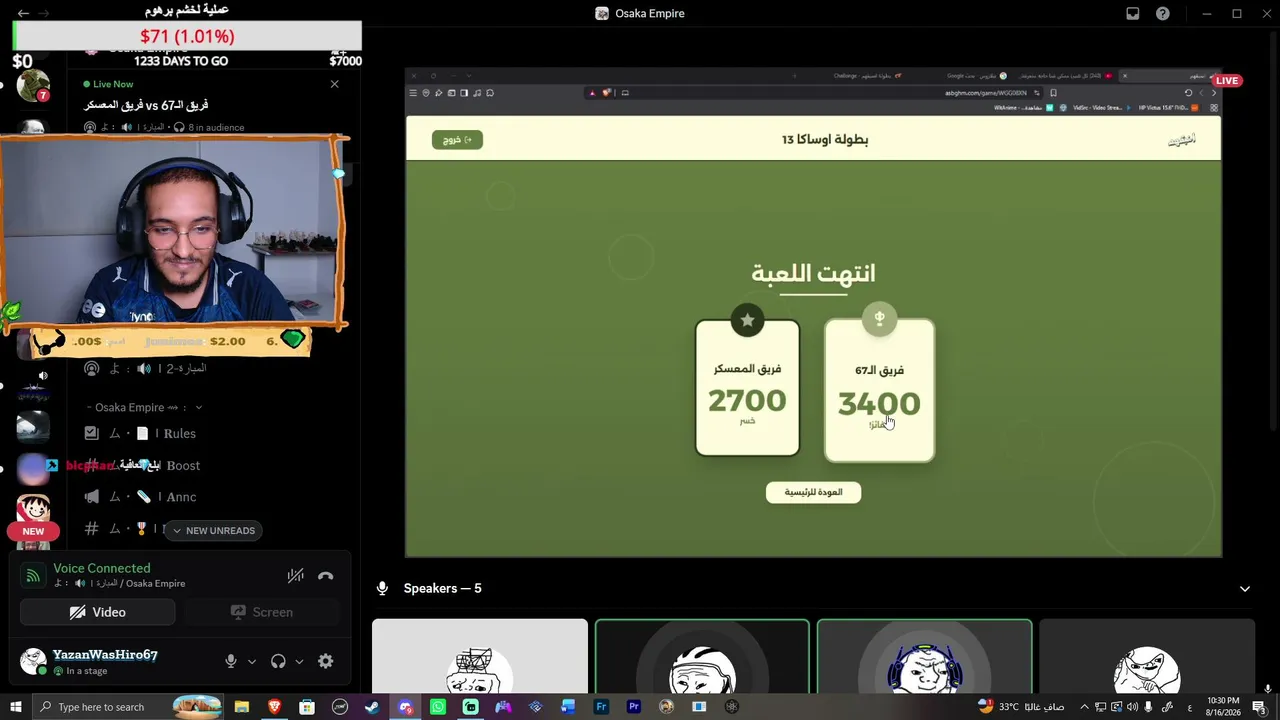This screenshot has height=720, width=1280.
Task: Open headphone output options arrow
Action: coord(298,661)
